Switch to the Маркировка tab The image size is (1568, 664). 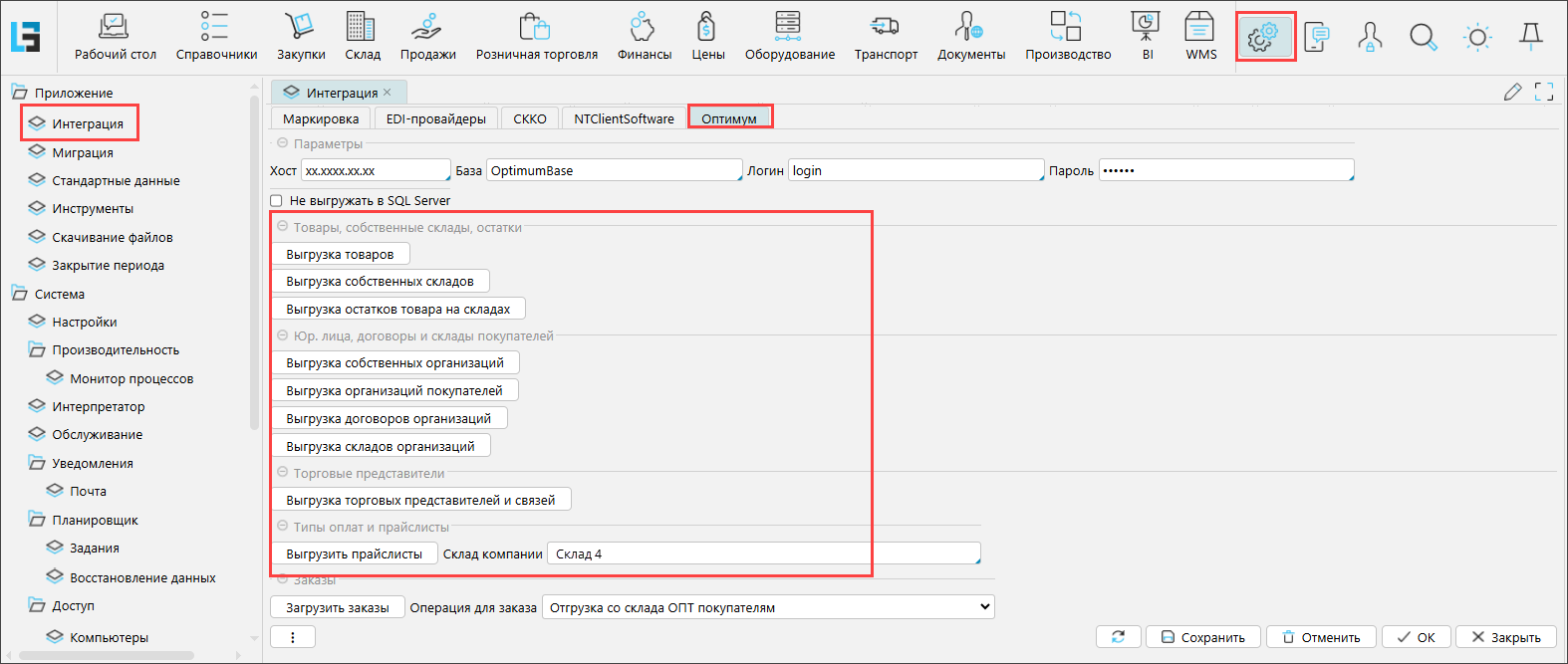click(x=321, y=118)
